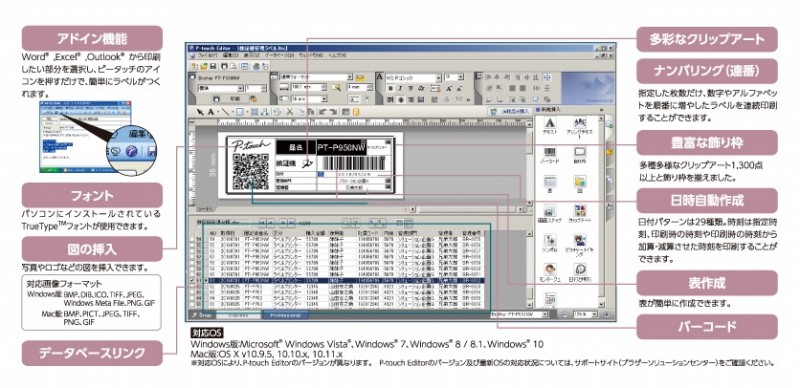This screenshot has width=800, height=388.
Task: Click the database table vertical scrollbar
Action: 530,271
